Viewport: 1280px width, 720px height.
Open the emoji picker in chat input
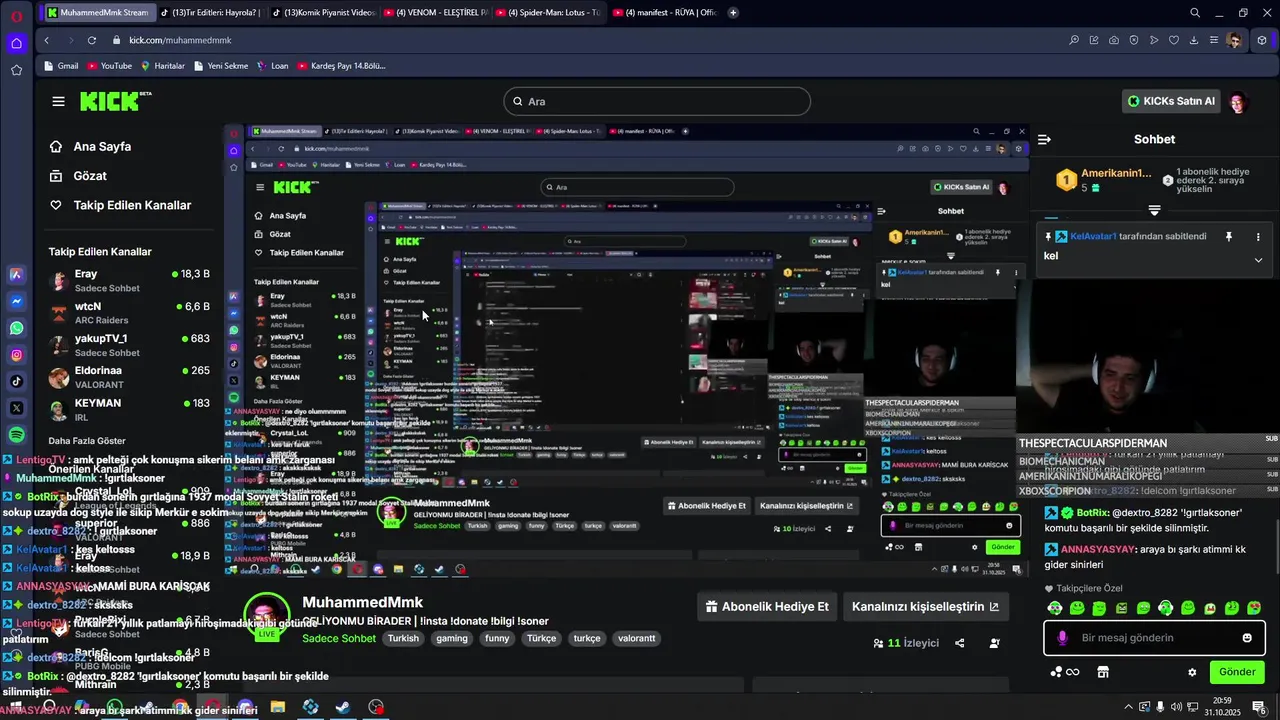tap(1247, 638)
